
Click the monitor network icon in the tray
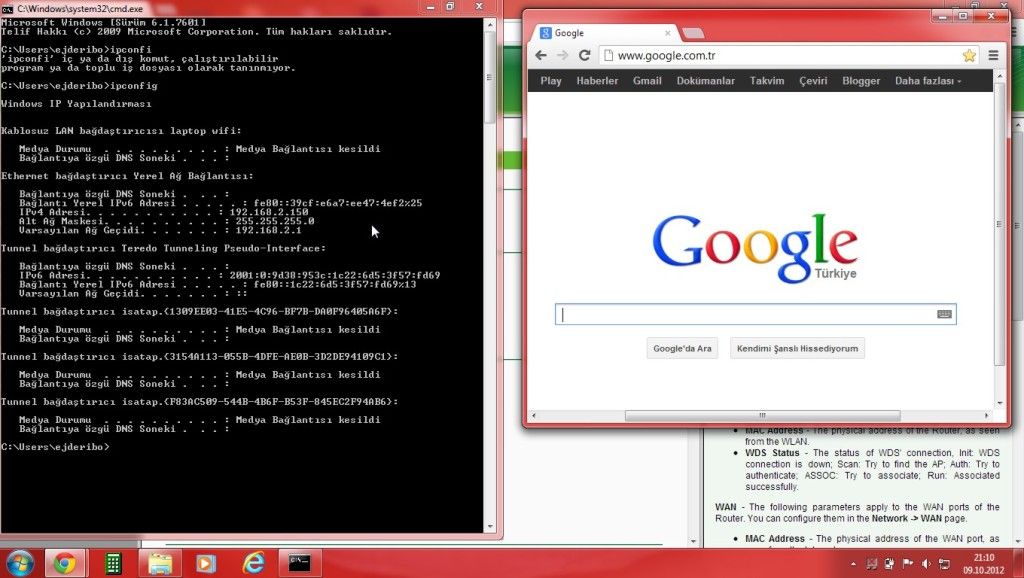click(944, 564)
